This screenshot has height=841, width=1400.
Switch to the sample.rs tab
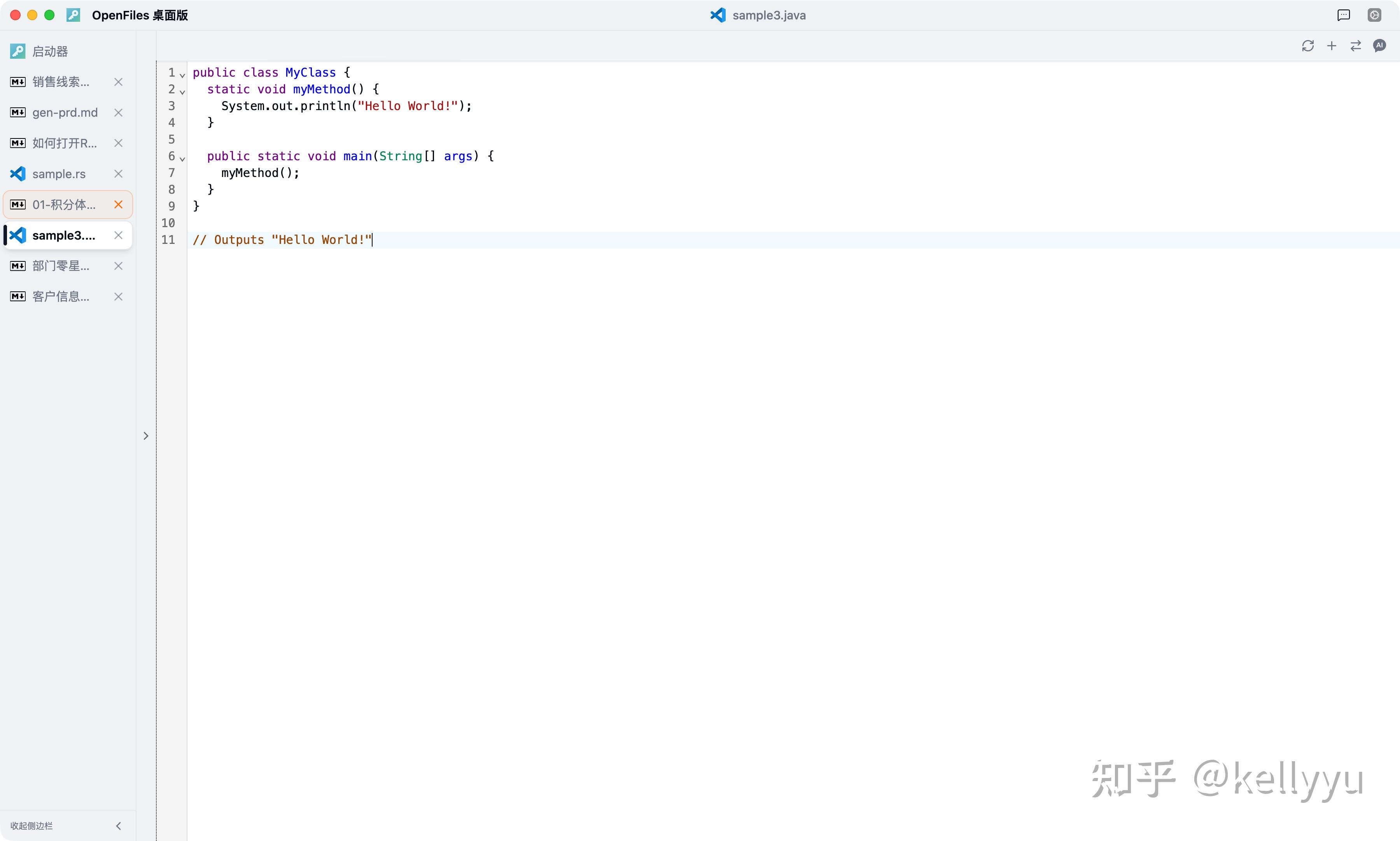(68, 174)
